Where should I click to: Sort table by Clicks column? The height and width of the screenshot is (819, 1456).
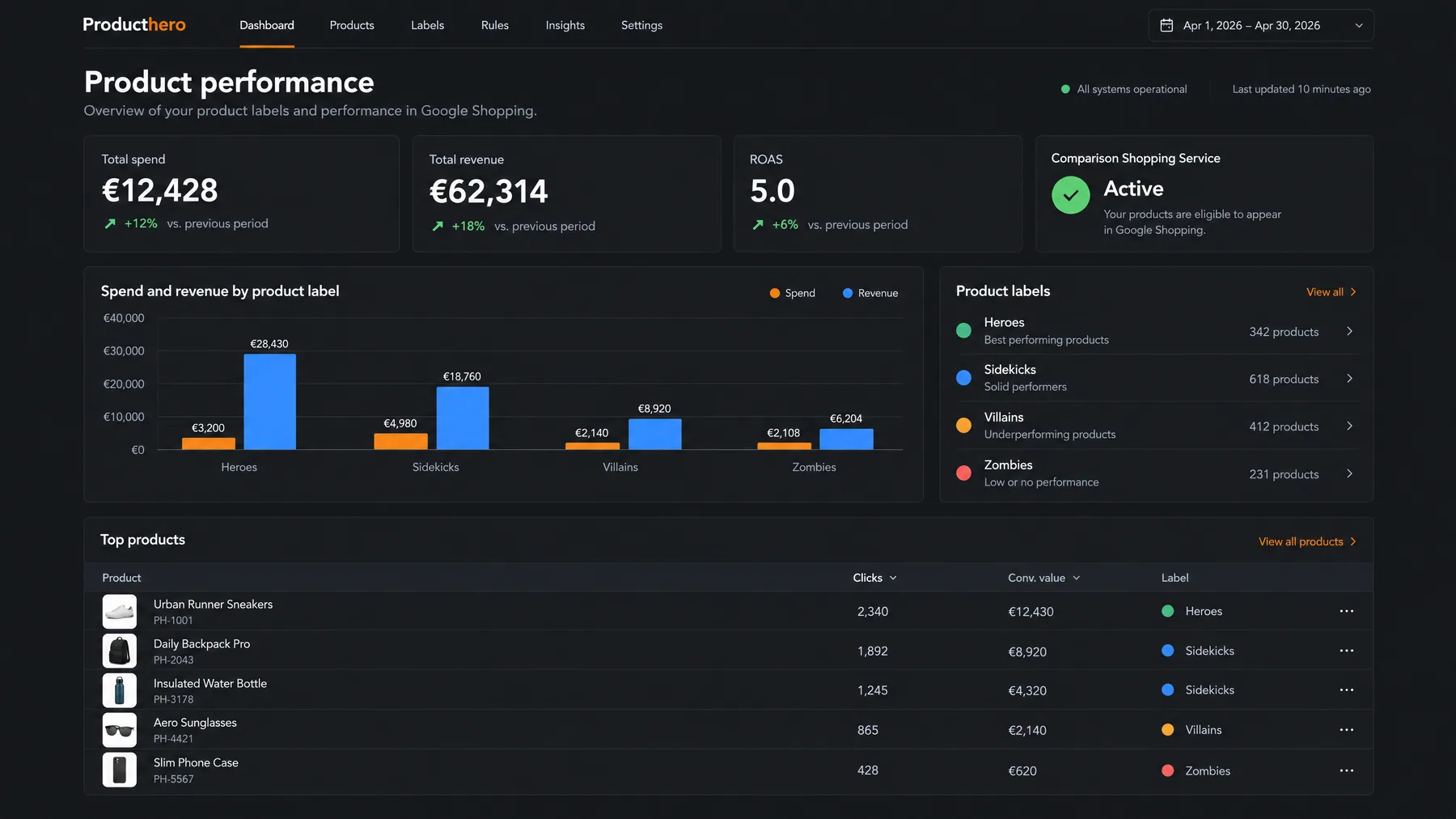pyautogui.click(x=874, y=578)
